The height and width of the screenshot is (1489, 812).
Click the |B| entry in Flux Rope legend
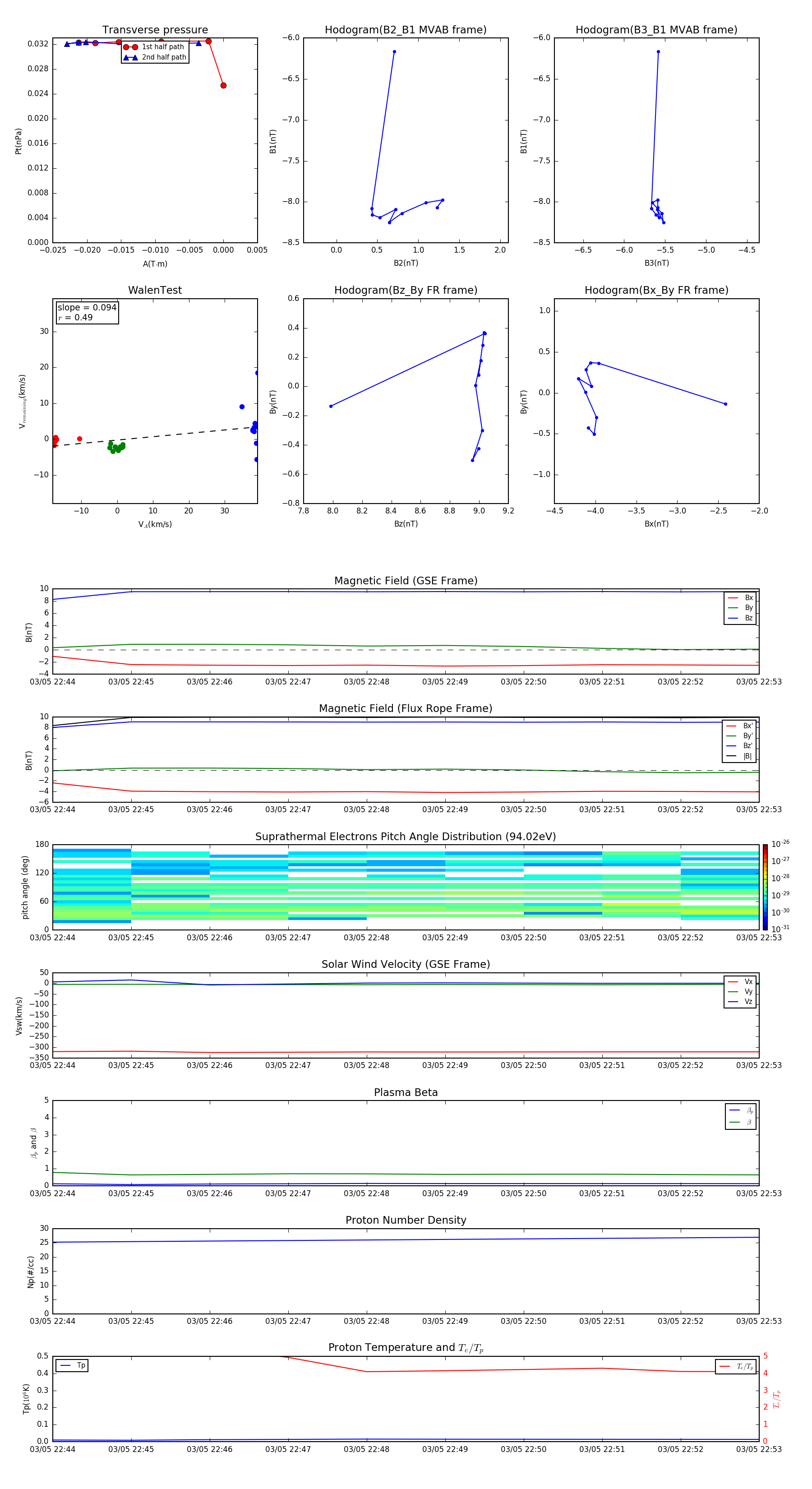(x=739, y=756)
